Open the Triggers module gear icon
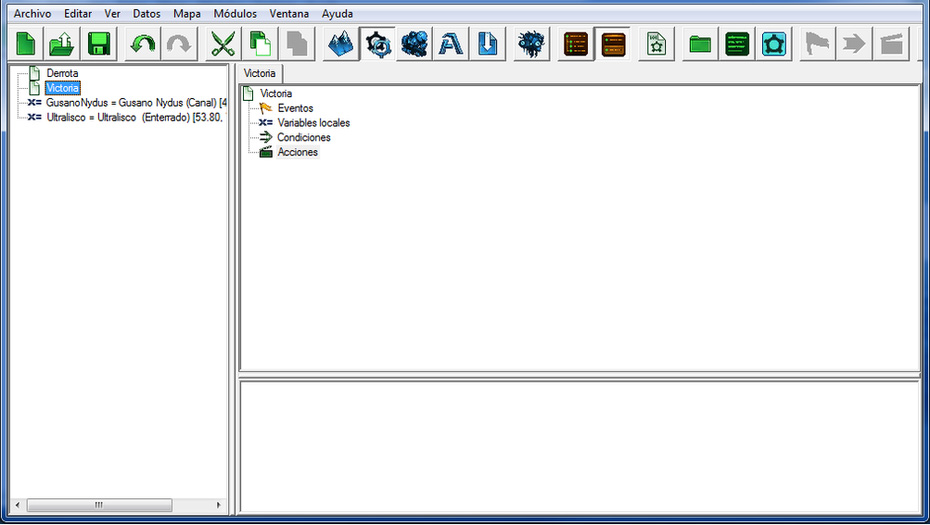Viewport: 930px width, 525px height. pyautogui.click(x=377, y=44)
